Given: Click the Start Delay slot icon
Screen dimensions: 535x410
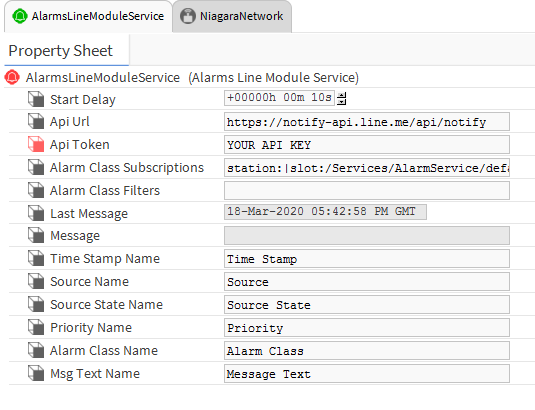Looking at the screenshot, I should [x=36, y=99].
